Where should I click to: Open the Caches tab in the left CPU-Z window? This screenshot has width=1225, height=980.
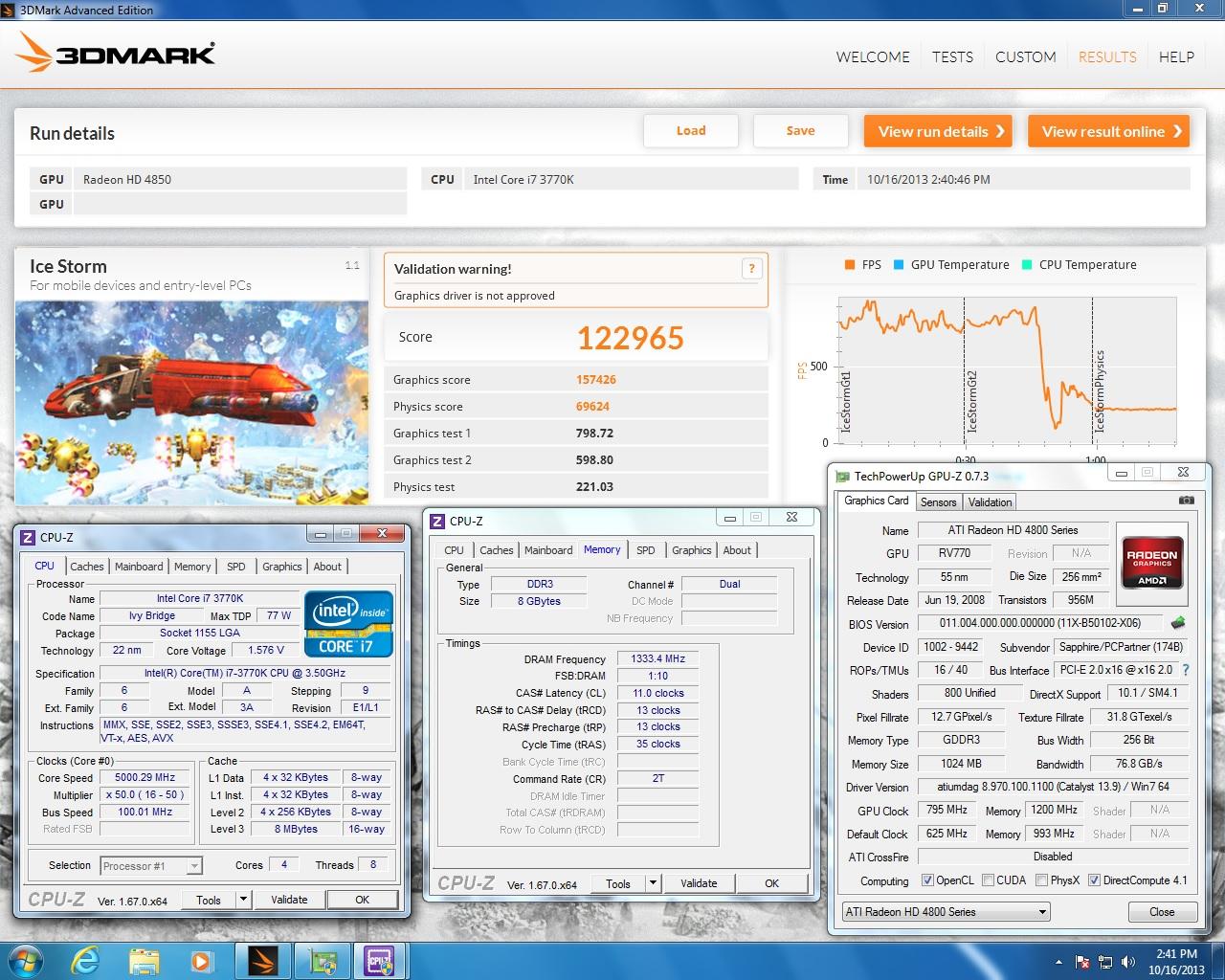tap(87, 567)
